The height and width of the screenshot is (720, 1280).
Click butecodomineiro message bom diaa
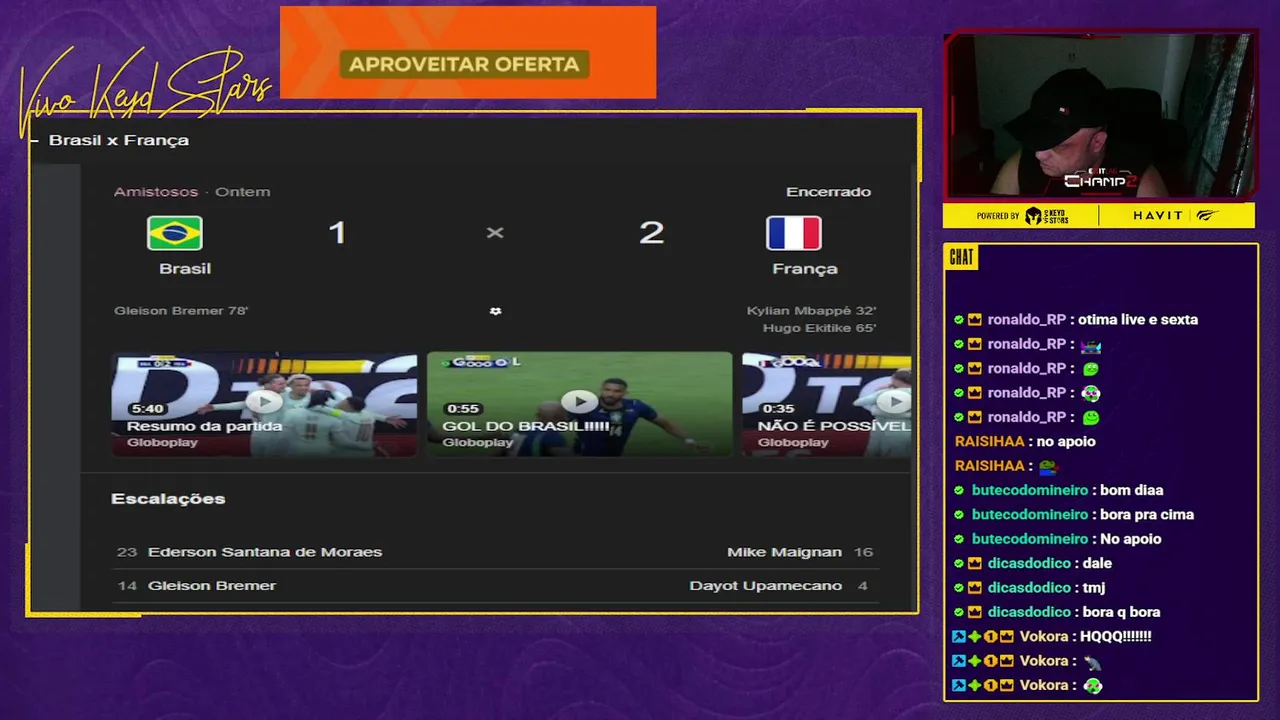[1131, 490]
